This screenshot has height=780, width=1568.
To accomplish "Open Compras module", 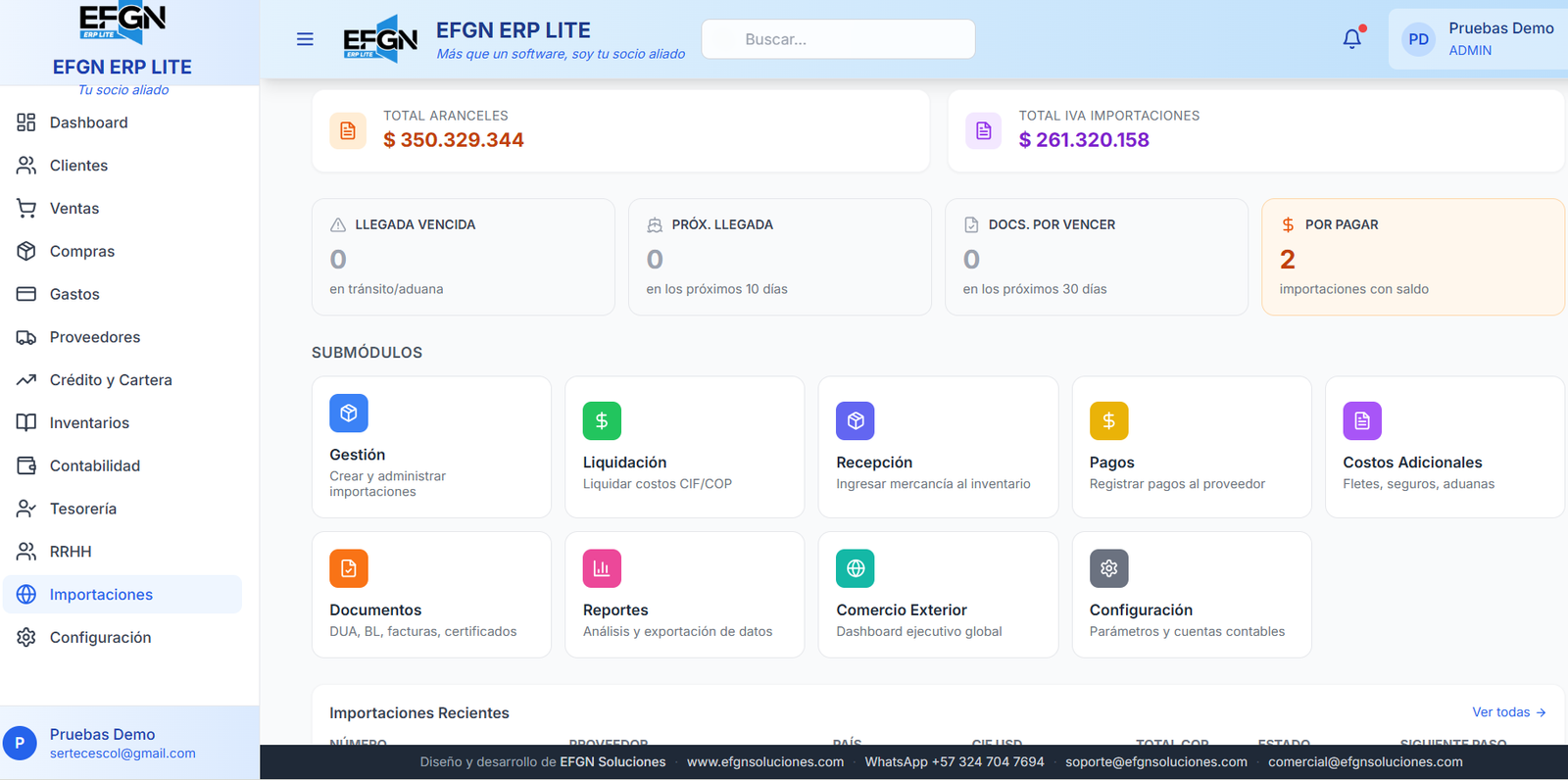I will [x=122, y=251].
